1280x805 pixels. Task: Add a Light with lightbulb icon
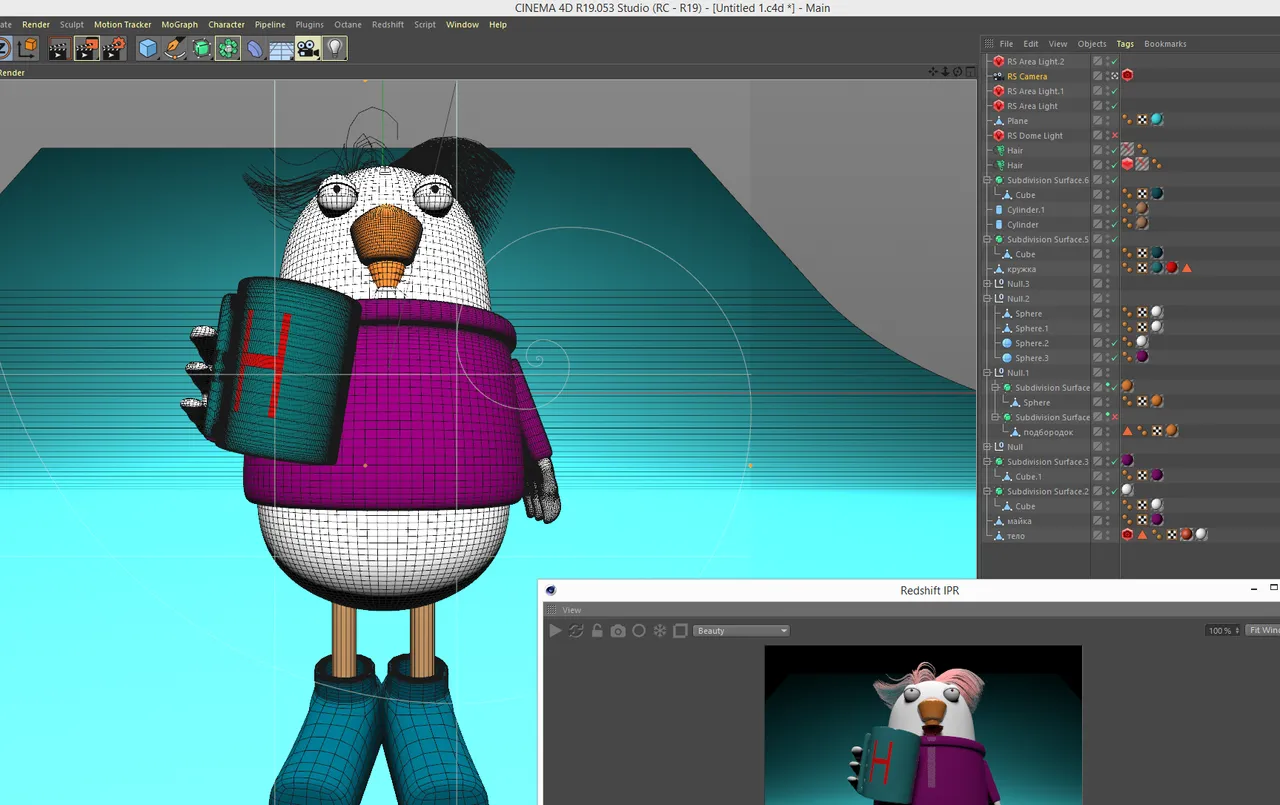click(x=335, y=48)
